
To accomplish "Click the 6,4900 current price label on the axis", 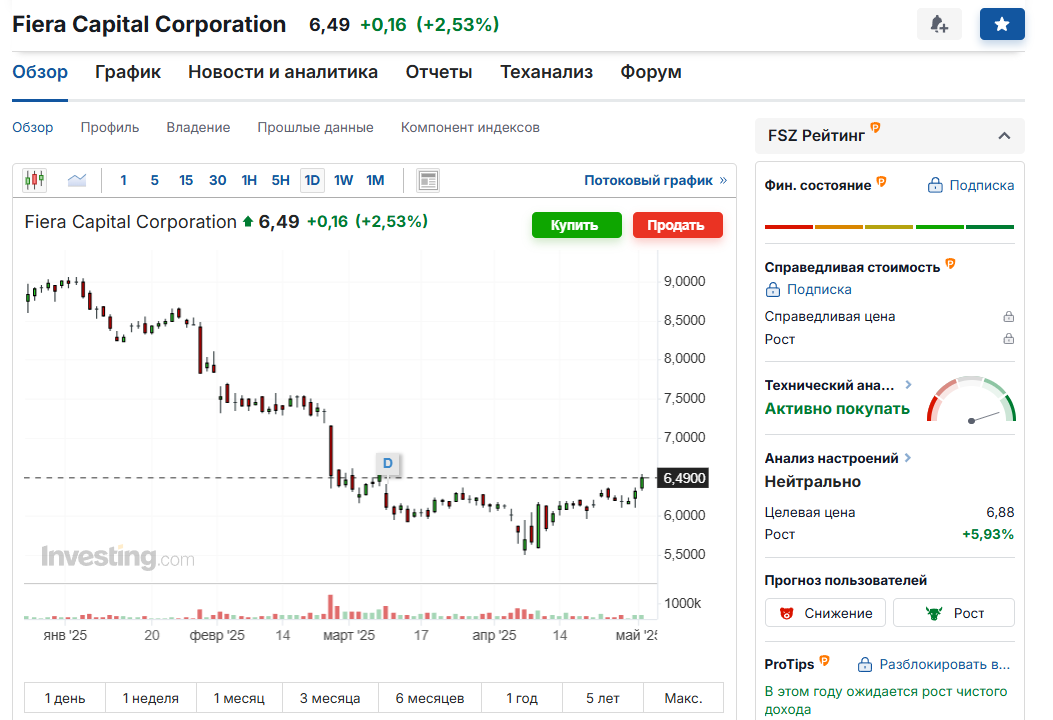I will coord(683,478).
